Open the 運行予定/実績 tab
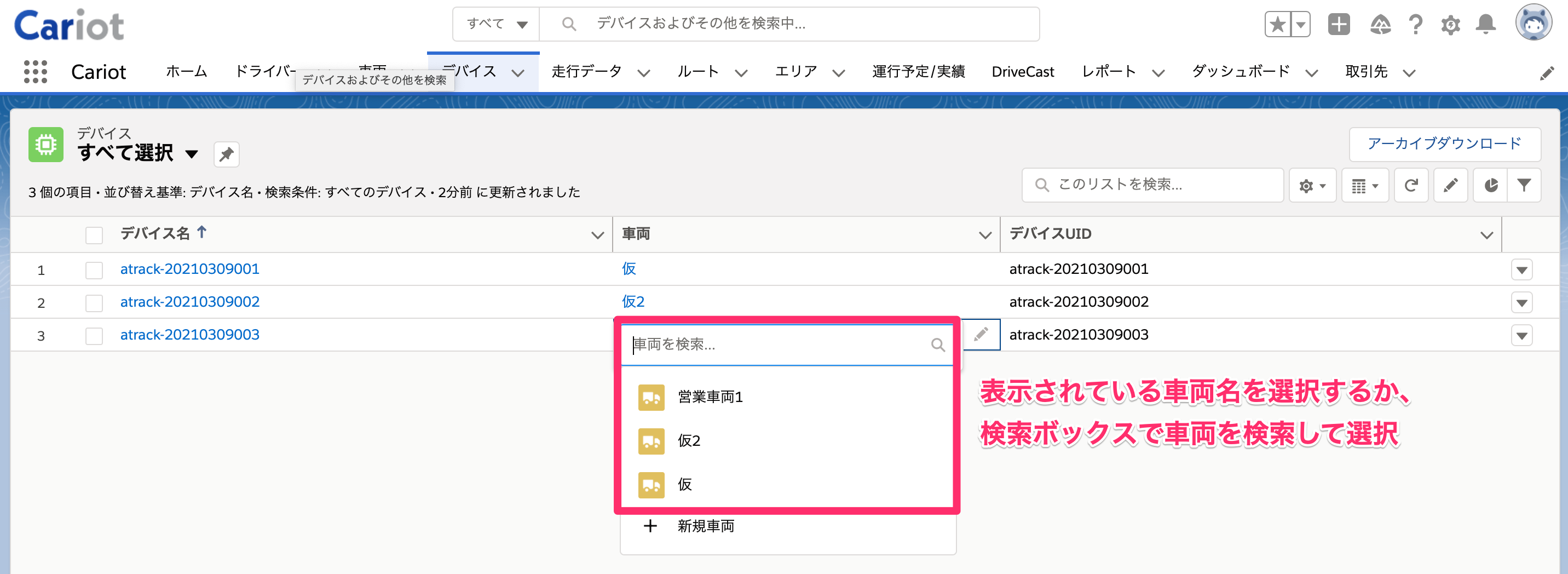The height and width of the screenshot is (574, 1568). (x=918, y=72)
